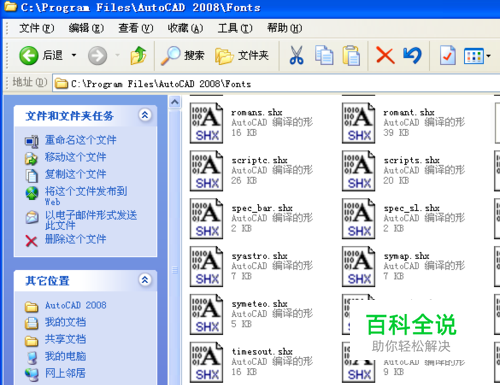The height and width of the screenshot is (385, 500).
Task: Click the globe icon beside 将这个文件发布到 Web
Action: pos(32,193)
